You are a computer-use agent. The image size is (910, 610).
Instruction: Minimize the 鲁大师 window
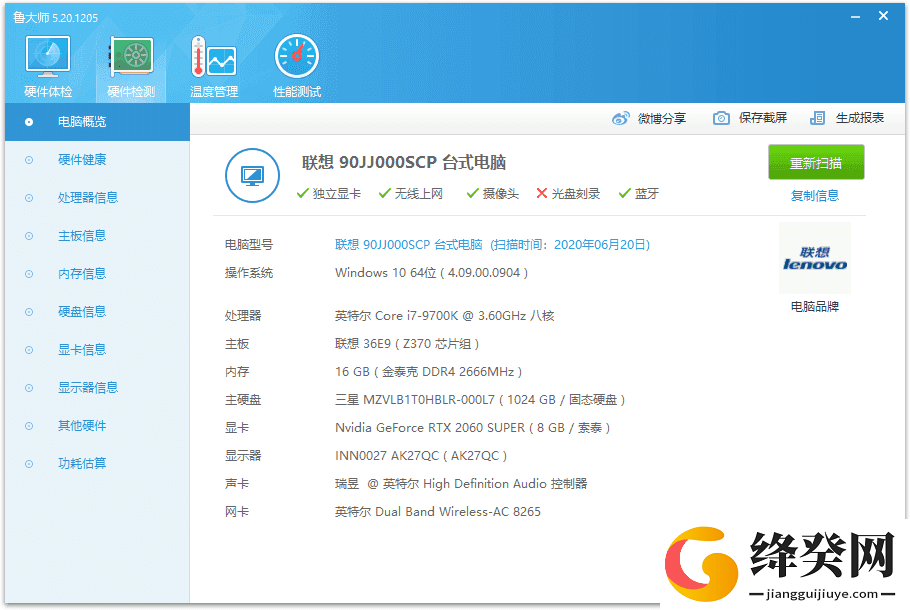pos(855,17)
